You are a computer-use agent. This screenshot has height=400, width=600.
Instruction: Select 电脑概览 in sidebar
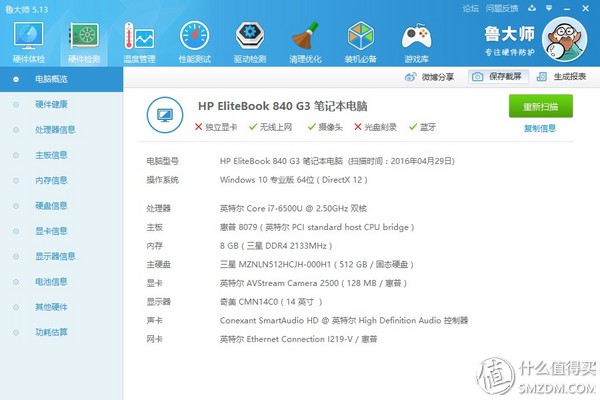[61, 79]
